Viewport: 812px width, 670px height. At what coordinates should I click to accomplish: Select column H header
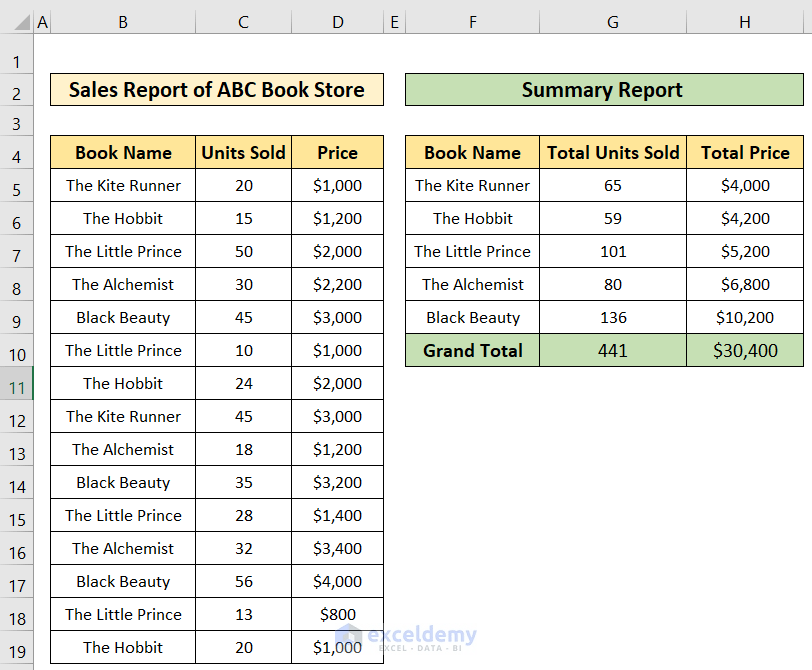click(x=744, y=20)
